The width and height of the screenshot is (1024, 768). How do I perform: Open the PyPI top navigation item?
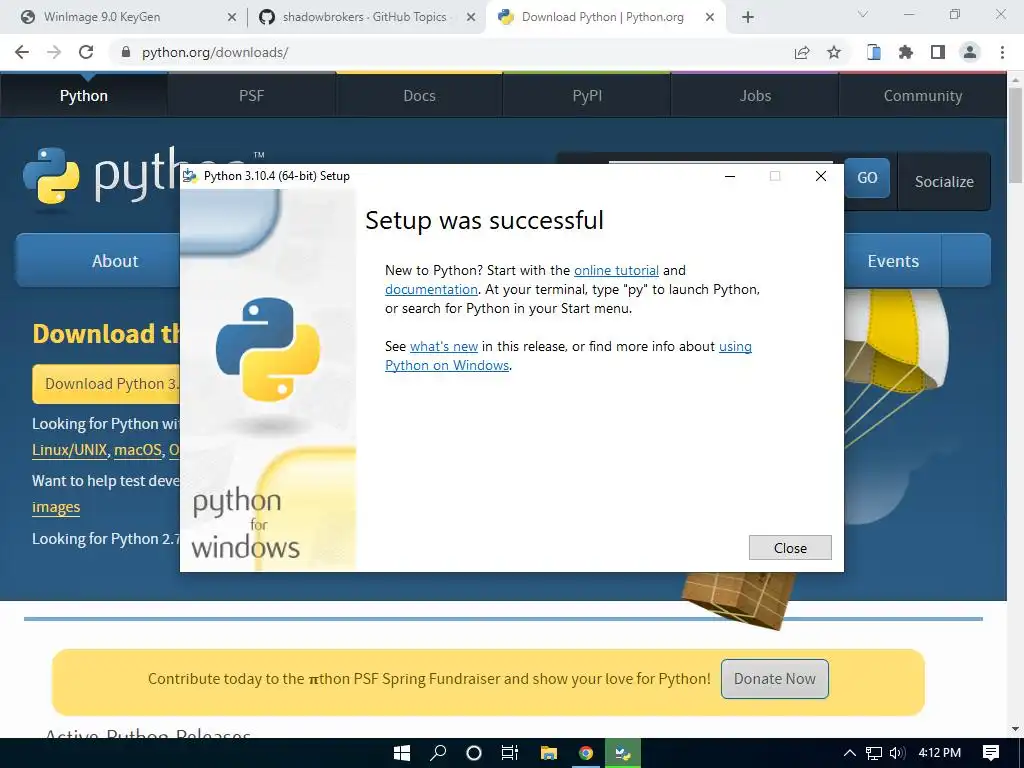(x=587, y=96)
